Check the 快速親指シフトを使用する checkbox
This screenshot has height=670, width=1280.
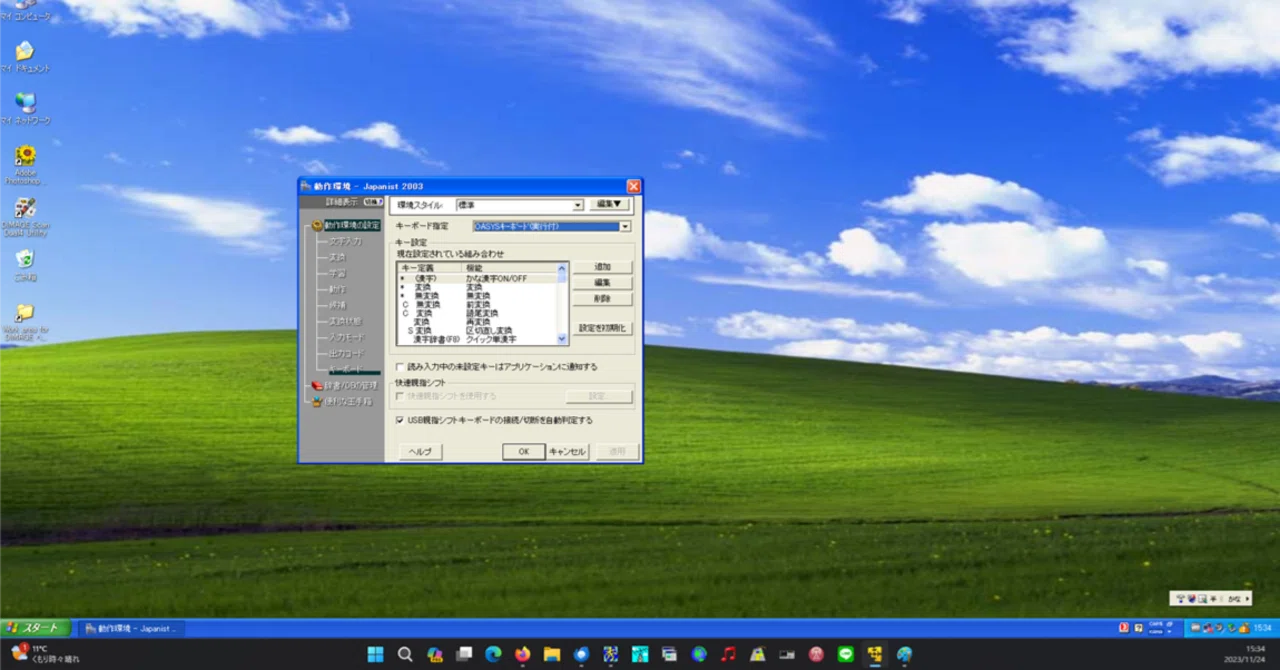point(400,396)
